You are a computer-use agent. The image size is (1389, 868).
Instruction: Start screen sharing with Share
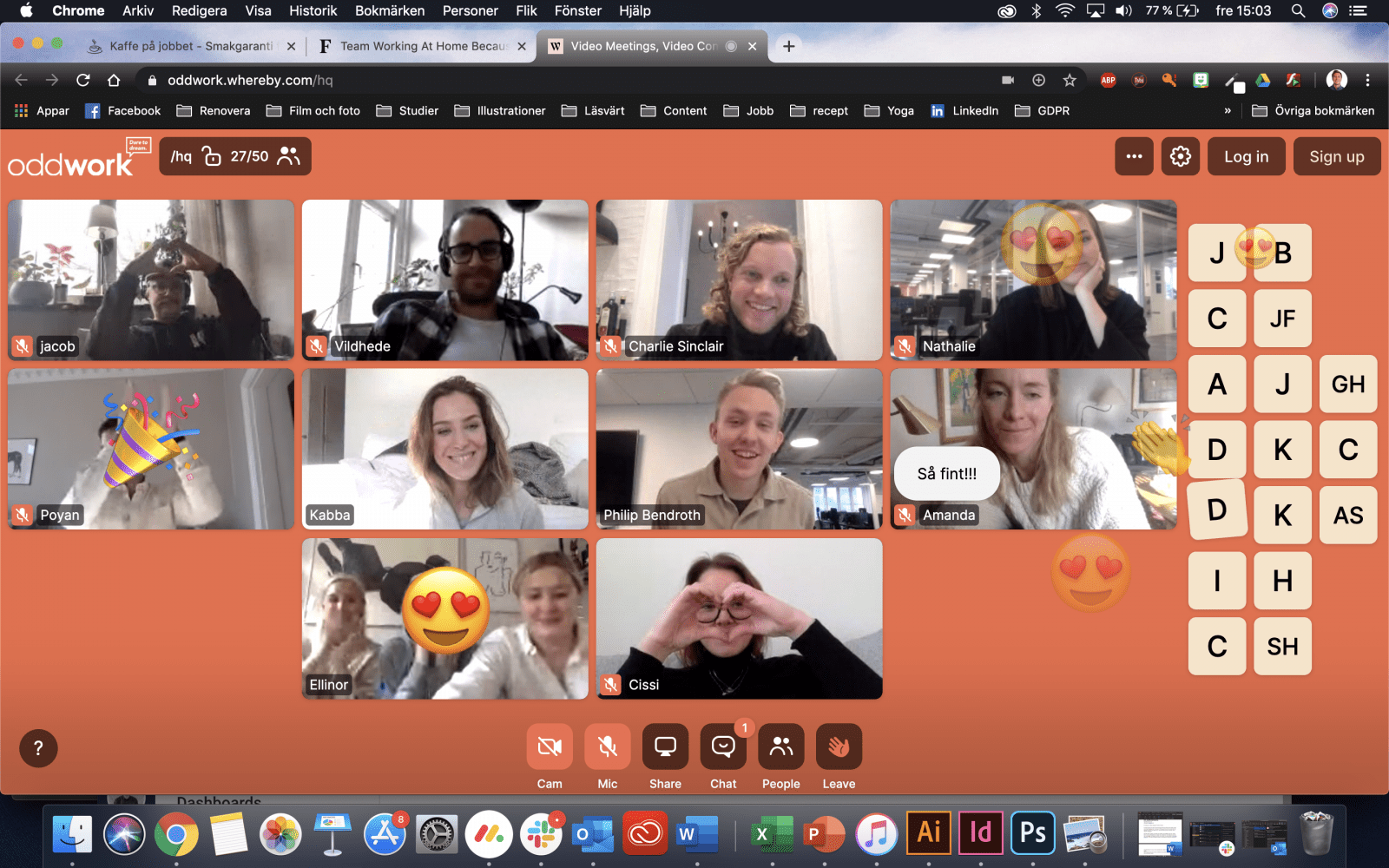[x=665, y=746]
